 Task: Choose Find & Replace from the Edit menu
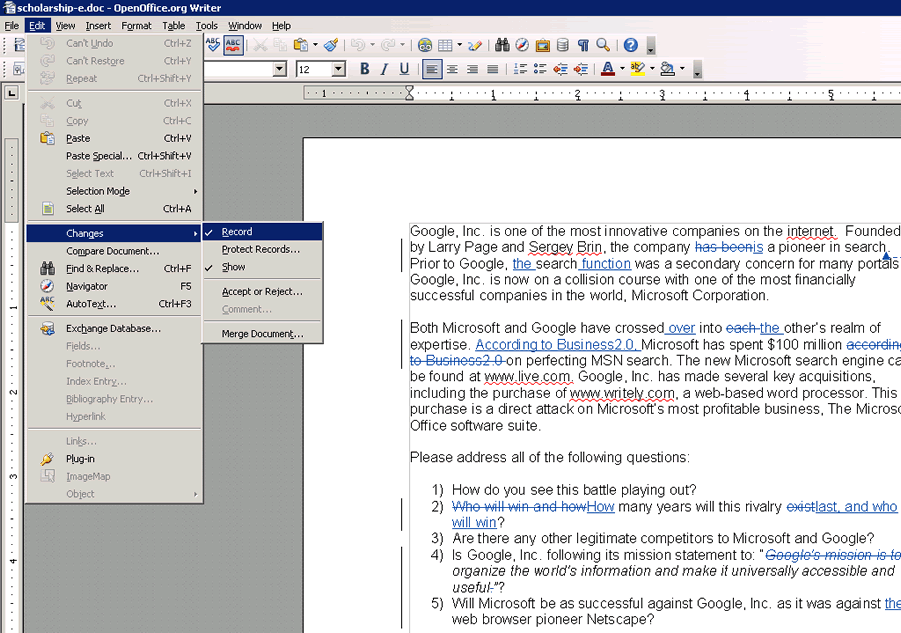click(114, 269)
